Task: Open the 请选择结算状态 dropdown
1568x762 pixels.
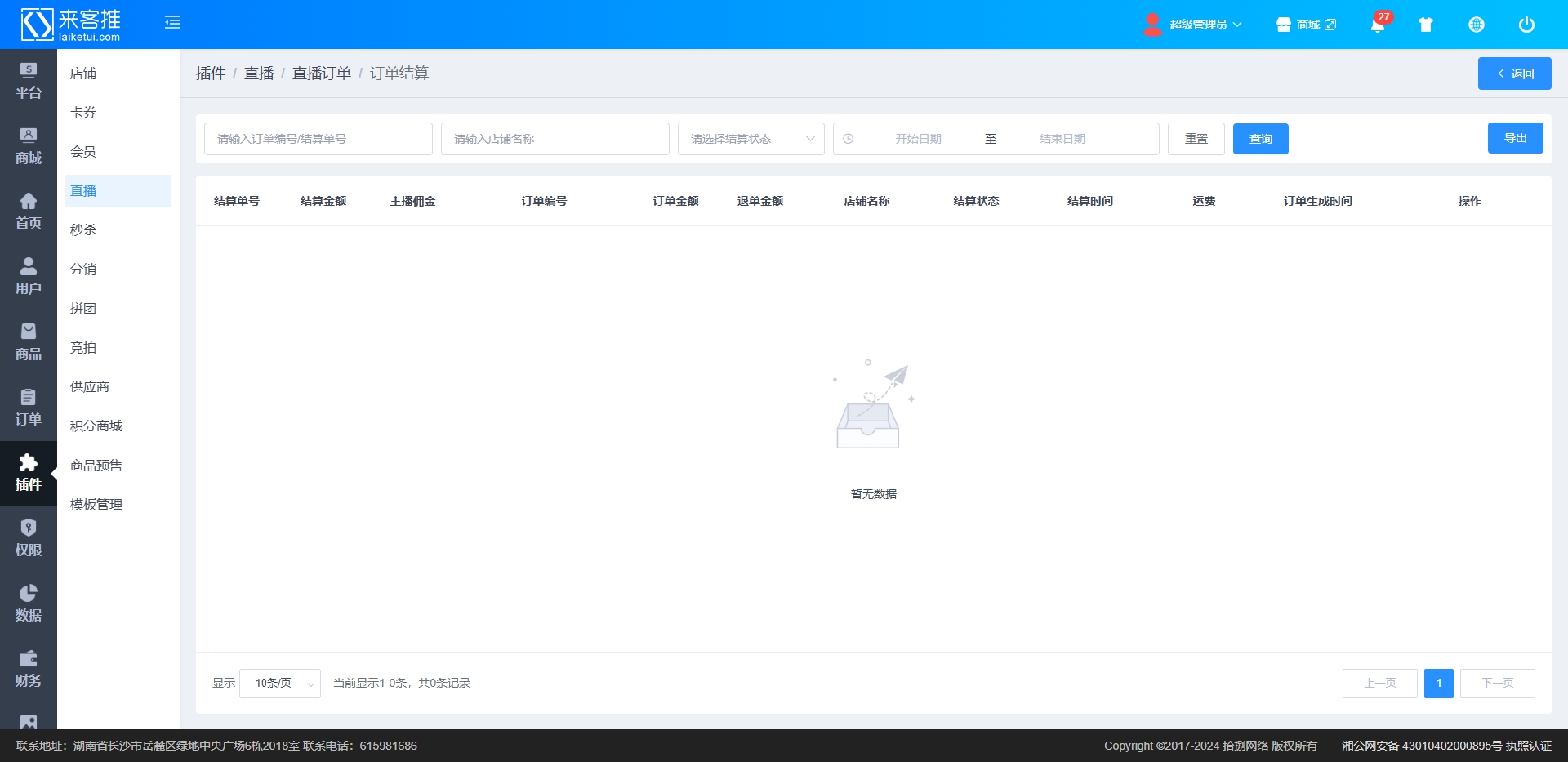Action: (751, 139)
